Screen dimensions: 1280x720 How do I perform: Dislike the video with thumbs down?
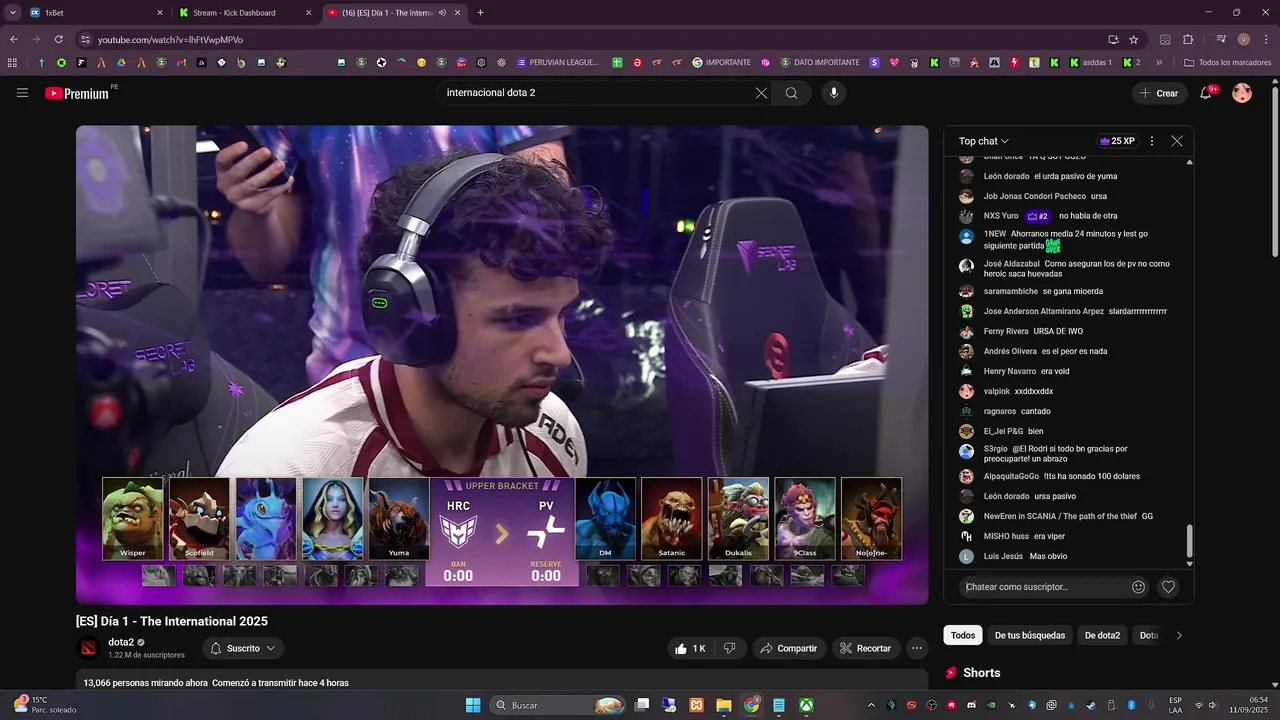point(729,648)
